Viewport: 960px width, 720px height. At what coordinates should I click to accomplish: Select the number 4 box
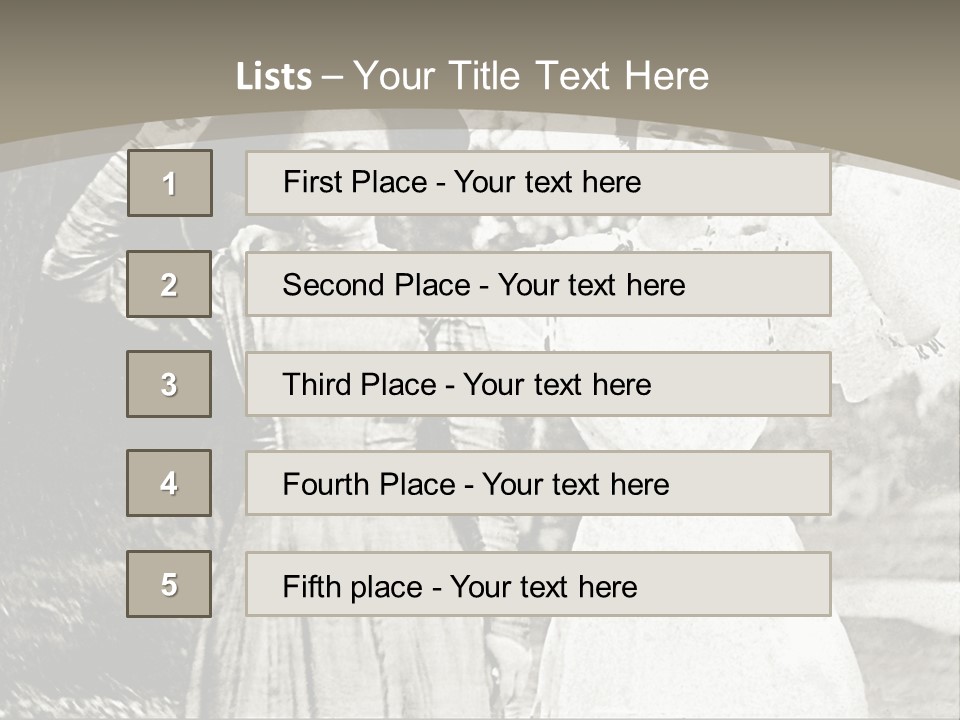click(x=169, y=483)
